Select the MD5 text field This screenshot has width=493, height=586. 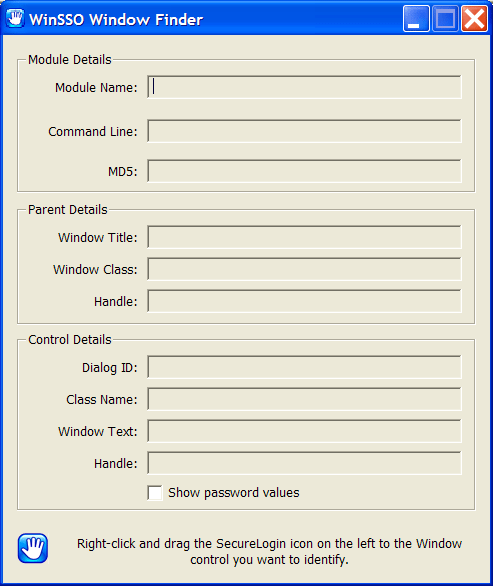(304, 171)
